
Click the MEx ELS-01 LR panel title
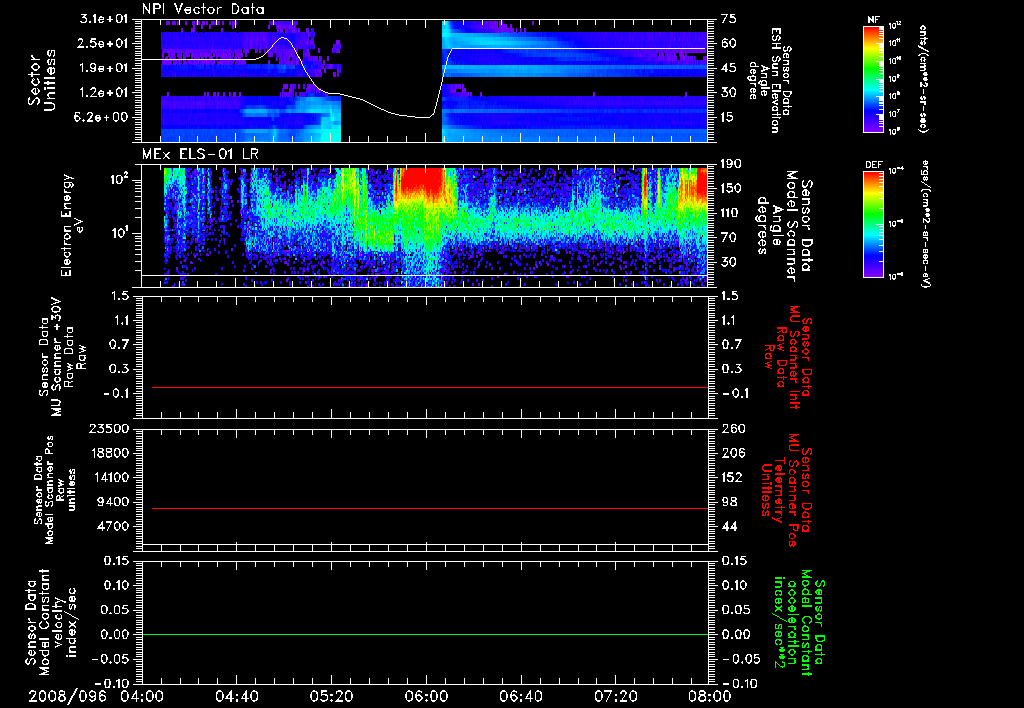click(x=200, y=155)
